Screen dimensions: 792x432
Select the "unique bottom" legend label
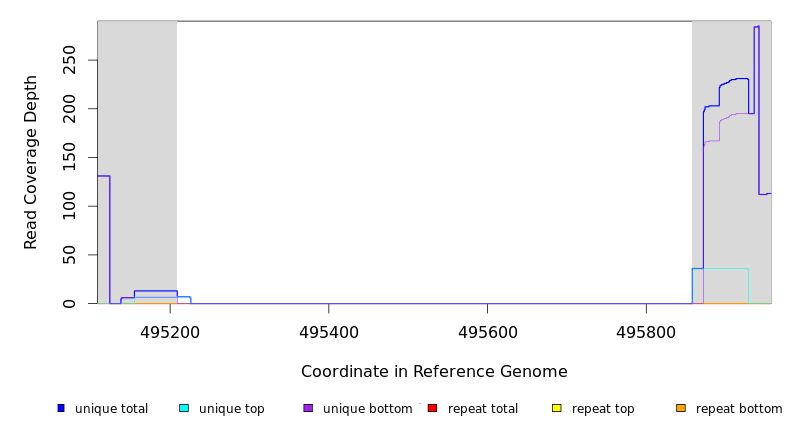pos(367,409)
